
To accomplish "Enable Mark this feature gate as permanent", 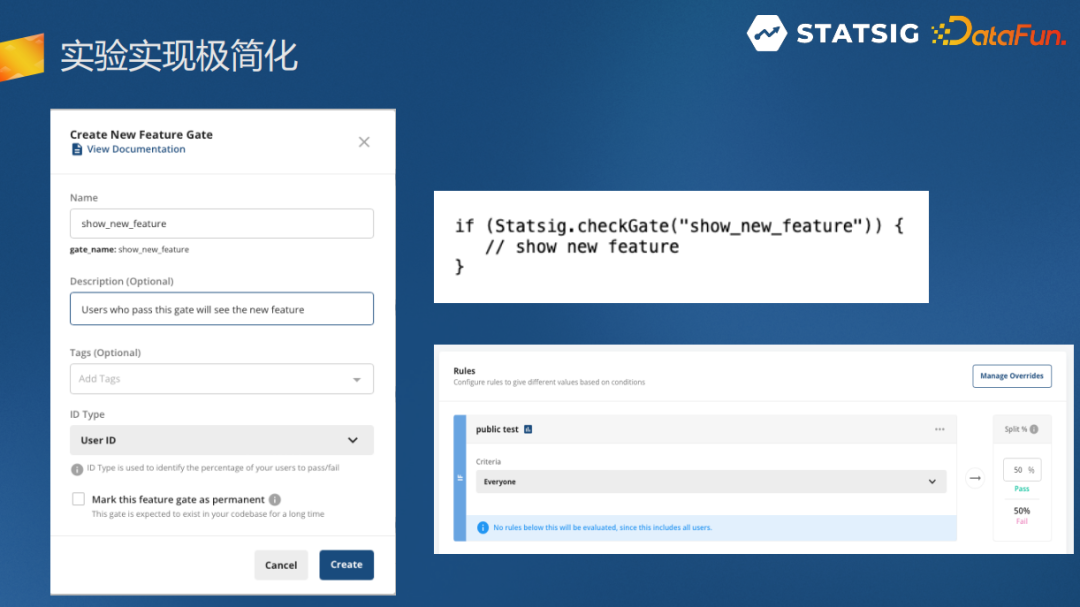I will 78,499.
